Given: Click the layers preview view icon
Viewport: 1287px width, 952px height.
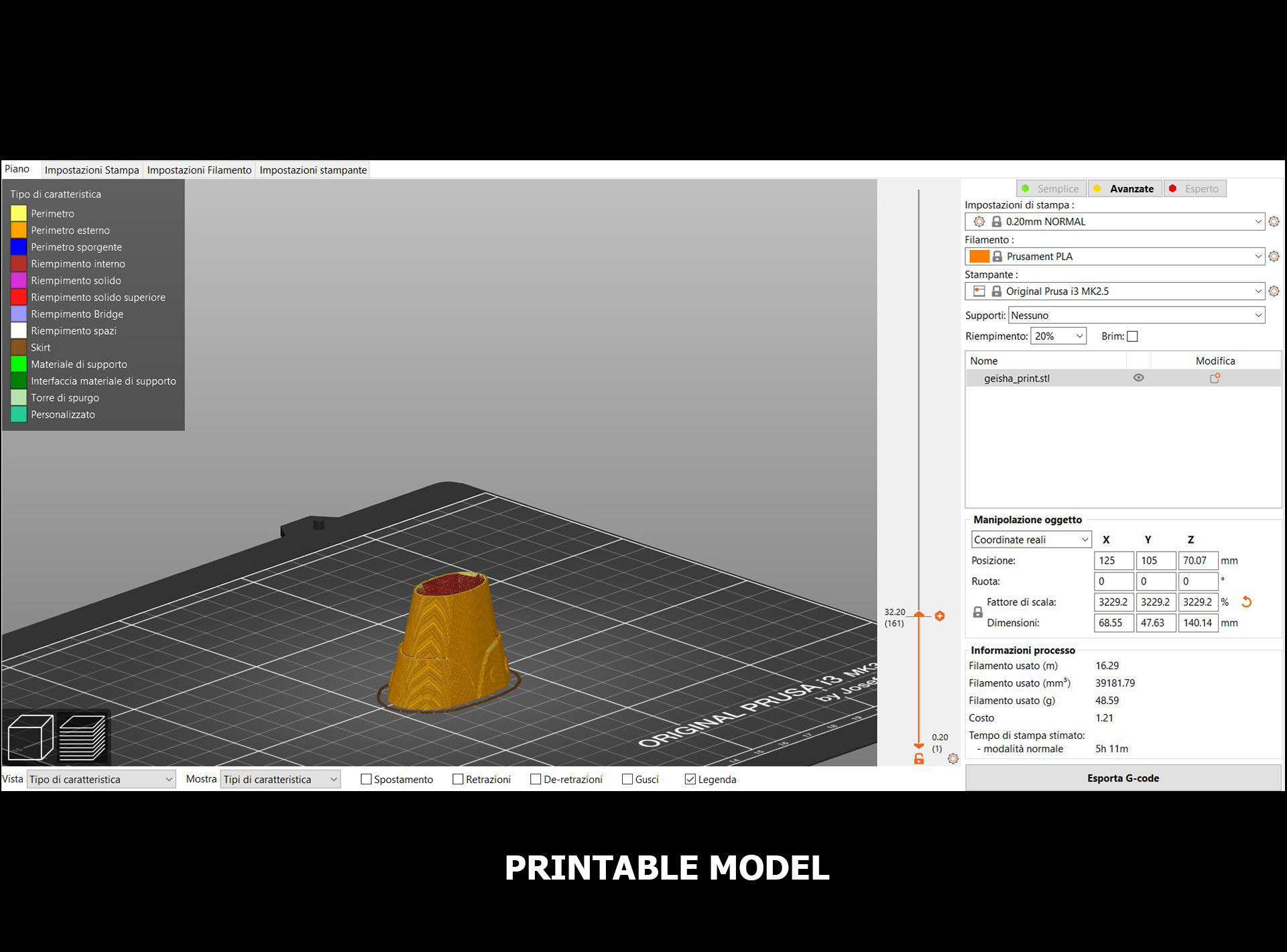Looking at the screenshot, I should pos(82,737).
